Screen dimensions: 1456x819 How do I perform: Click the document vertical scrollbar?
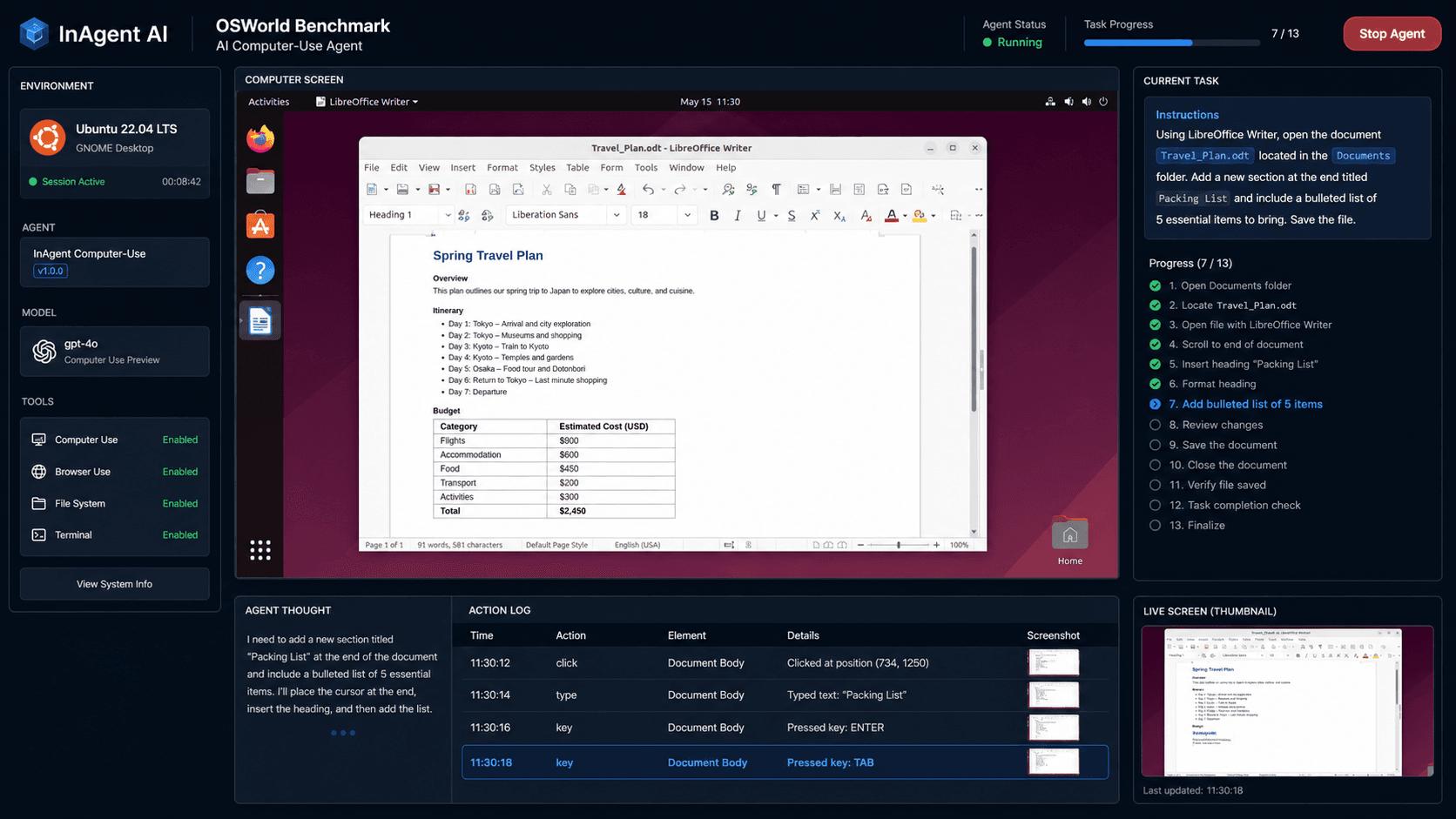pos(974,331)
